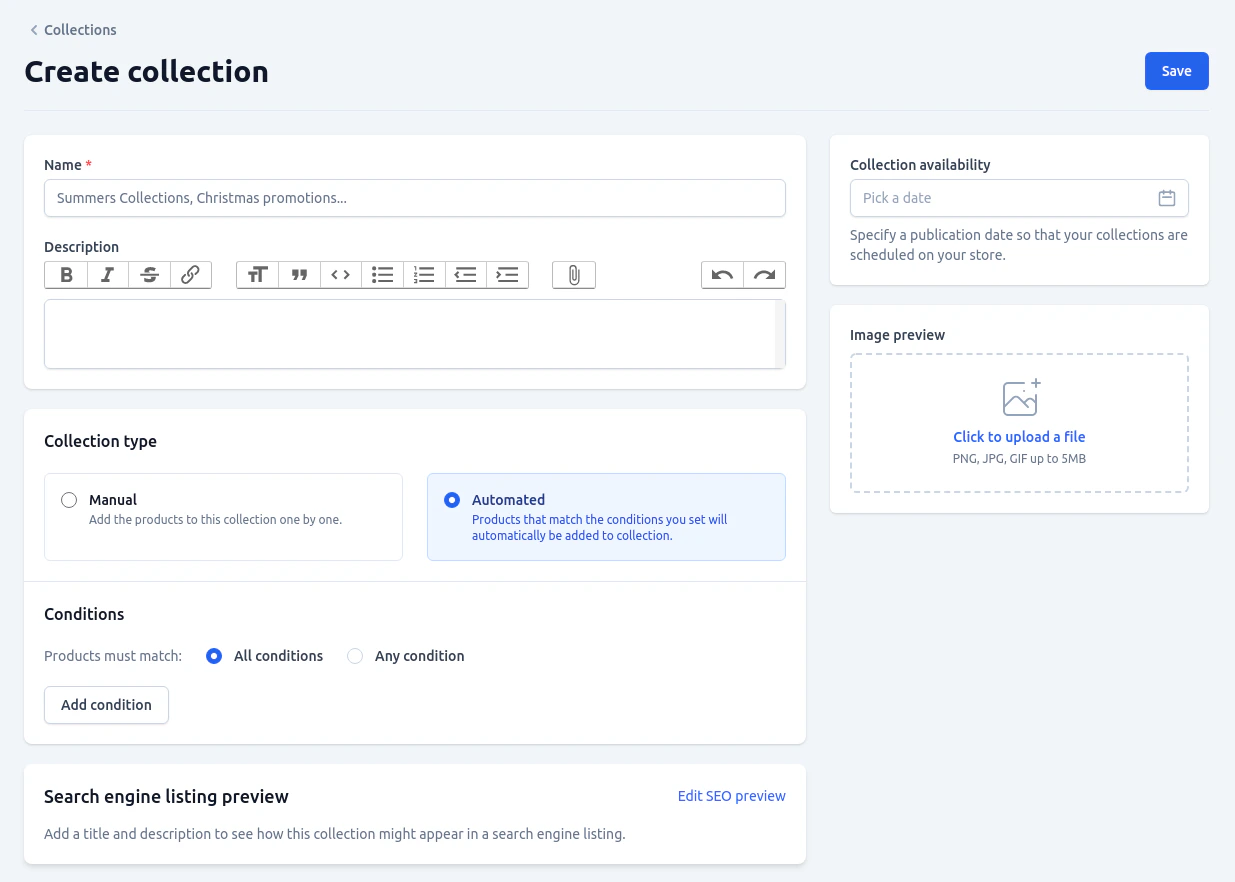The height and width of the screenshot is (882, 1235).
Task: Open calendar icon in availability field
Action: [1166, 198]
